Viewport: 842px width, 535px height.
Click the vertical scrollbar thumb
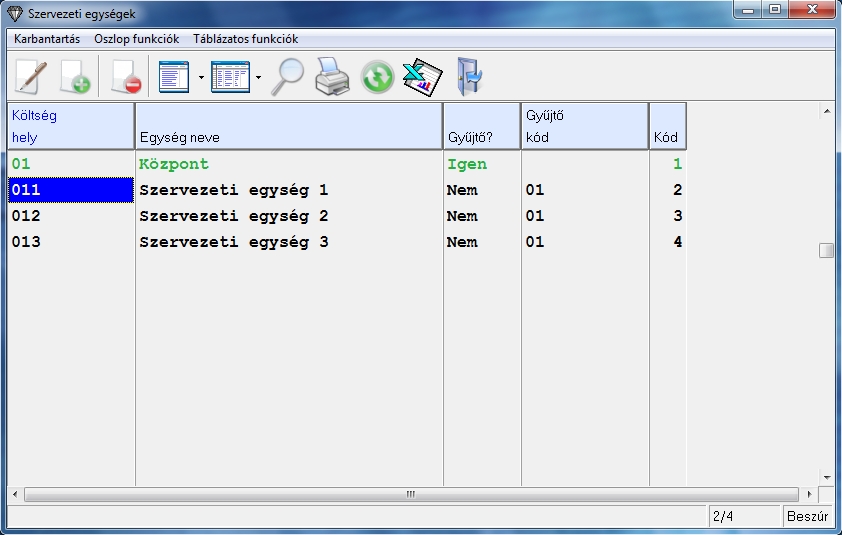826,251
